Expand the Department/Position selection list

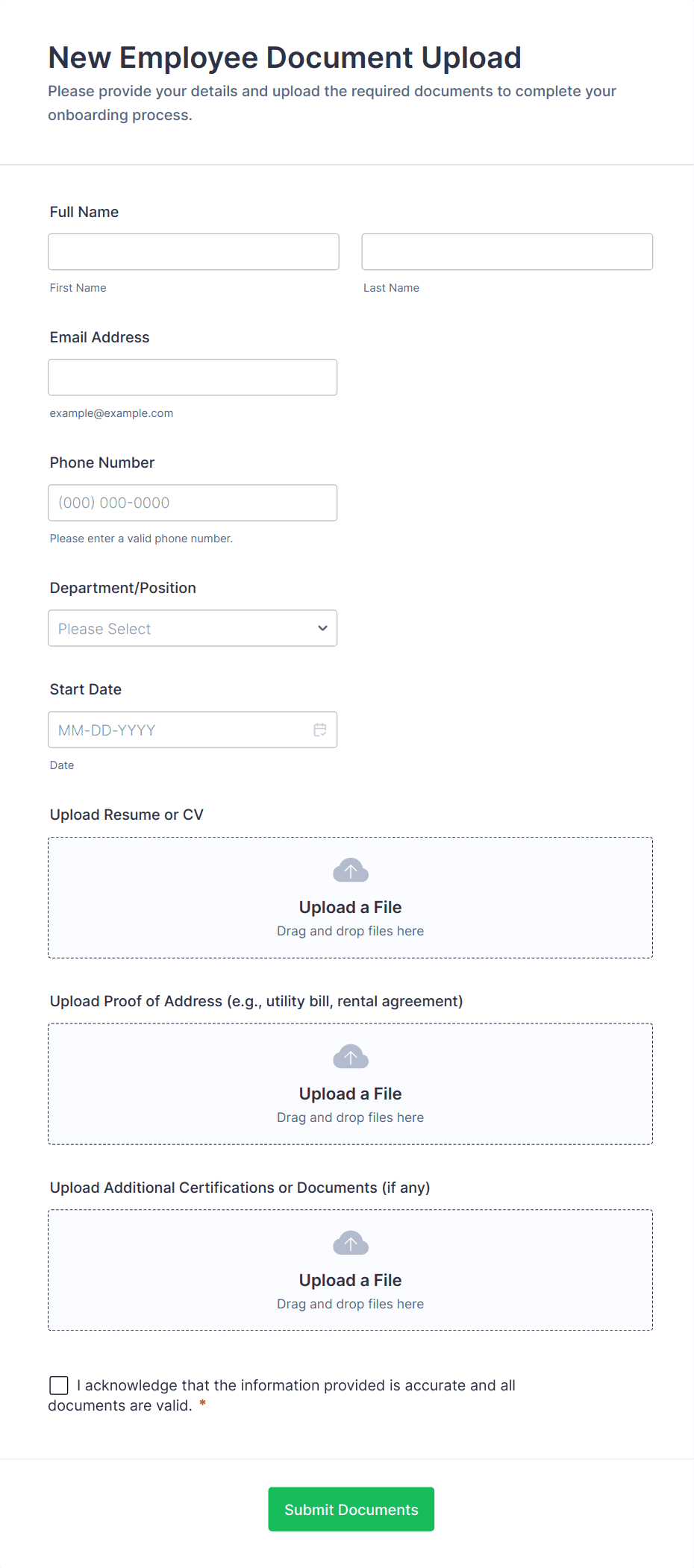coord(193,628)
